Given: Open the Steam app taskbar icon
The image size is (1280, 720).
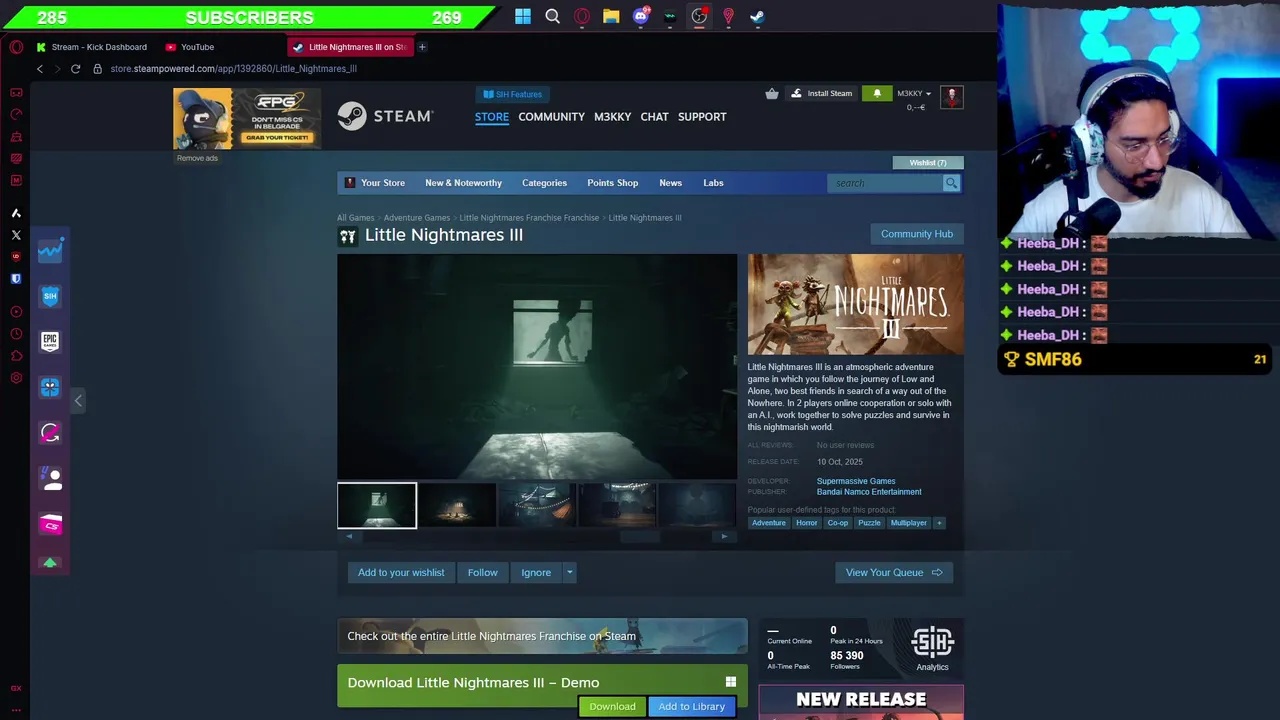Looking at the screenshot, I should click(x=758, y=16).
